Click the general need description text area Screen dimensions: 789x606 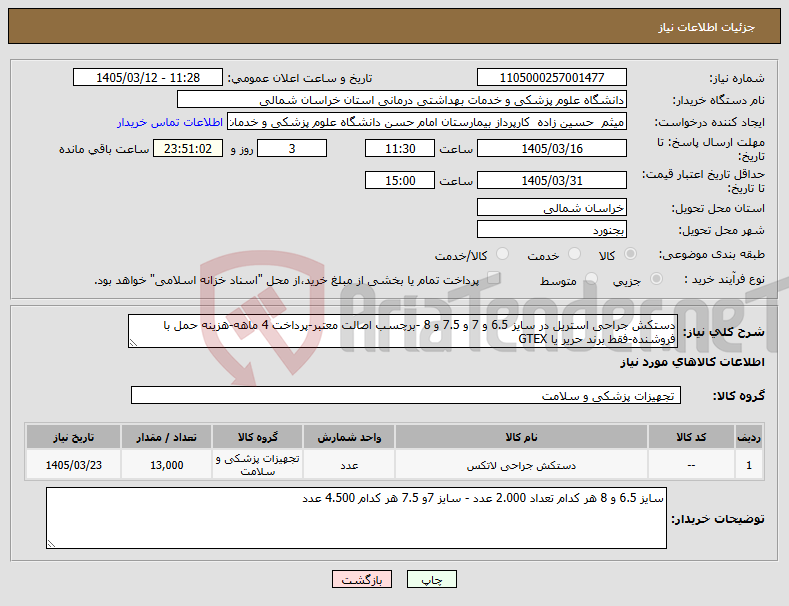tap(403, 331)
